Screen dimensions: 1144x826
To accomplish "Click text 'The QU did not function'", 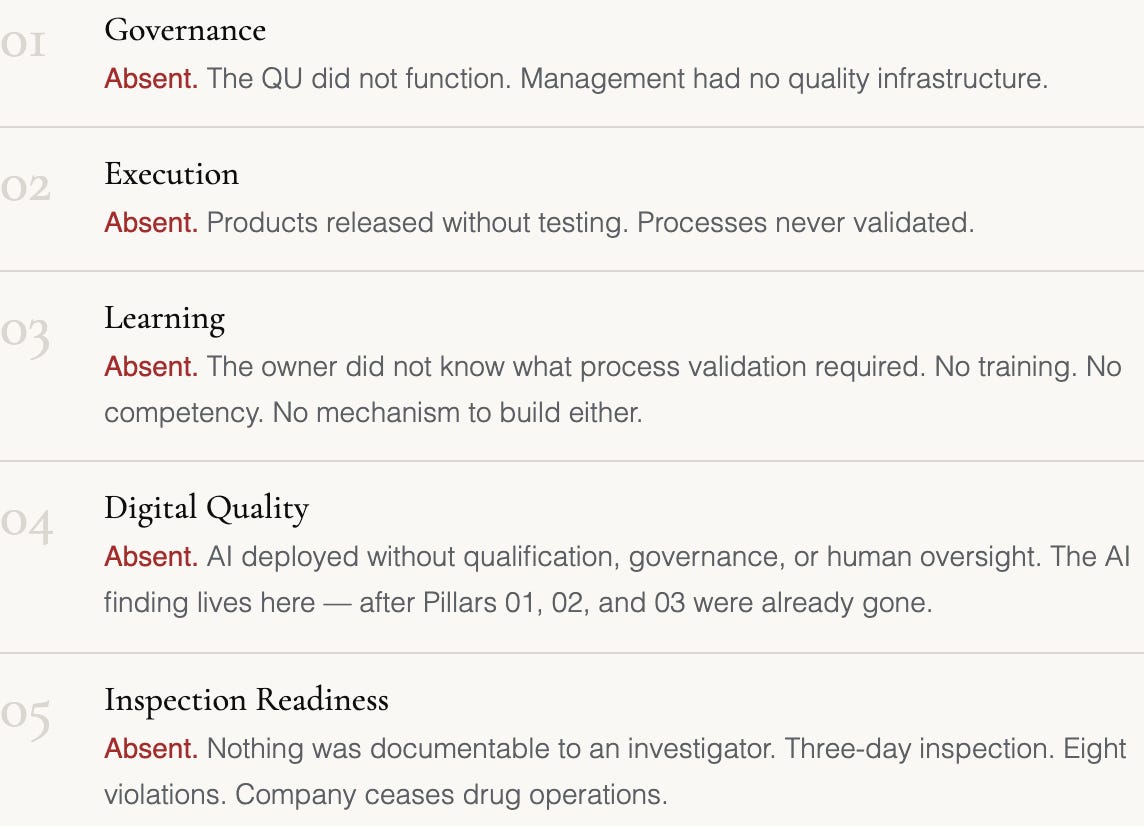I will 359,79.
